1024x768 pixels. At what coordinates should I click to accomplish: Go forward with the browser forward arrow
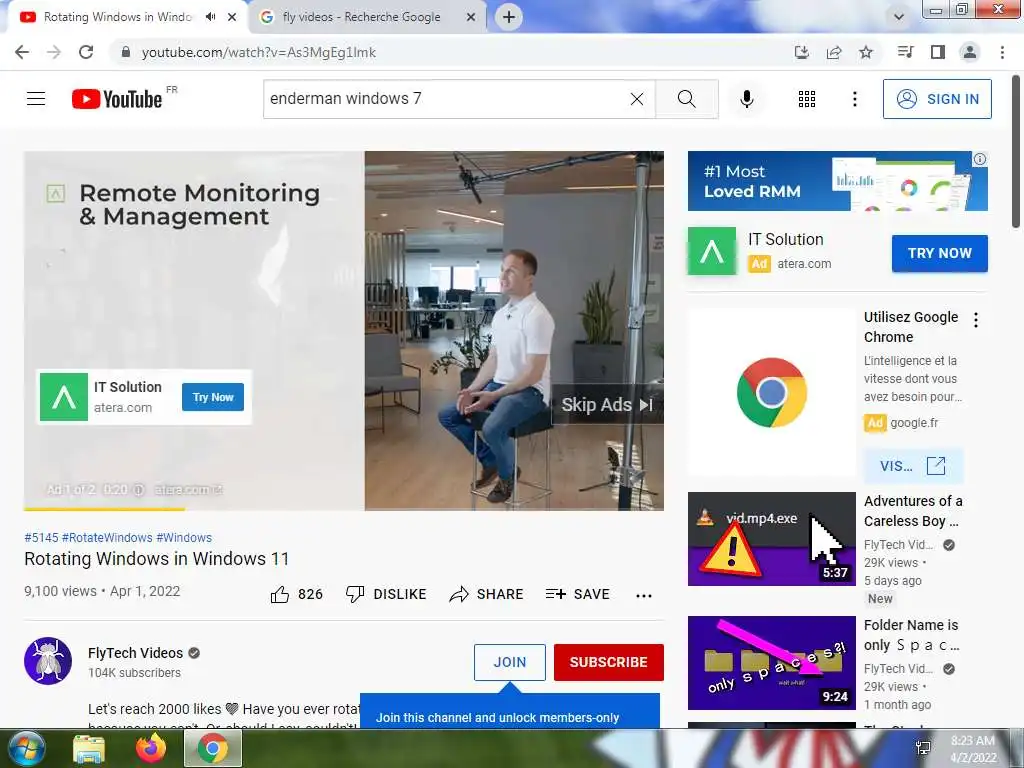[x=54, y=52]
